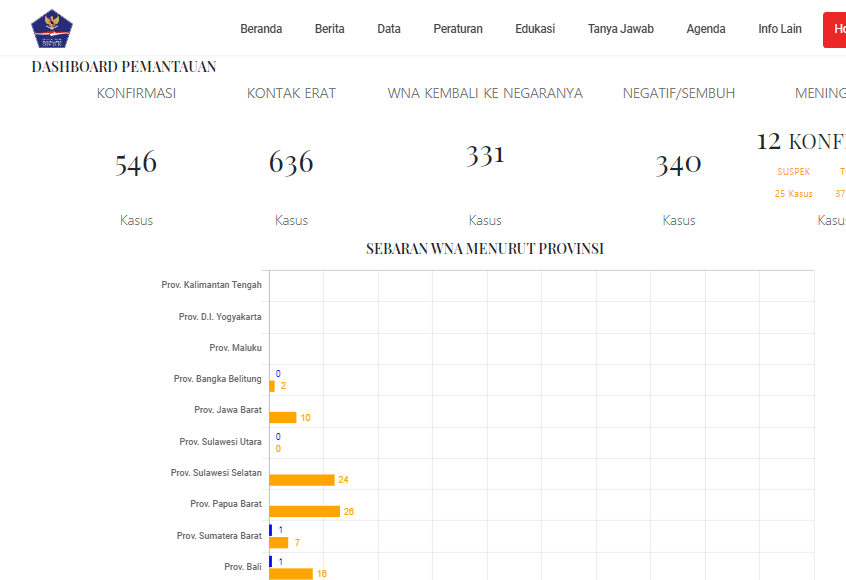
Task: Click the 636 Kontak Erat figure
Action: (x=291, y=163)
